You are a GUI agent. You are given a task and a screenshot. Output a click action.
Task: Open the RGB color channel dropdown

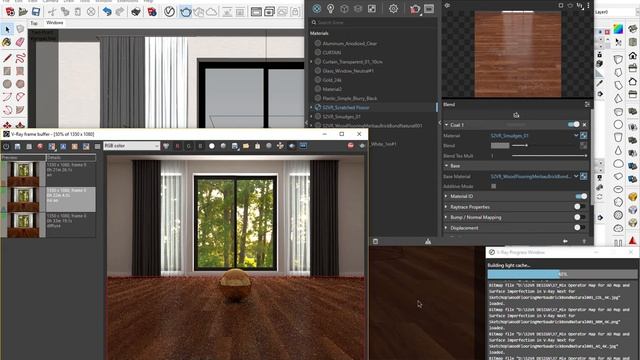pyautogui.click(x=131, y=146)
